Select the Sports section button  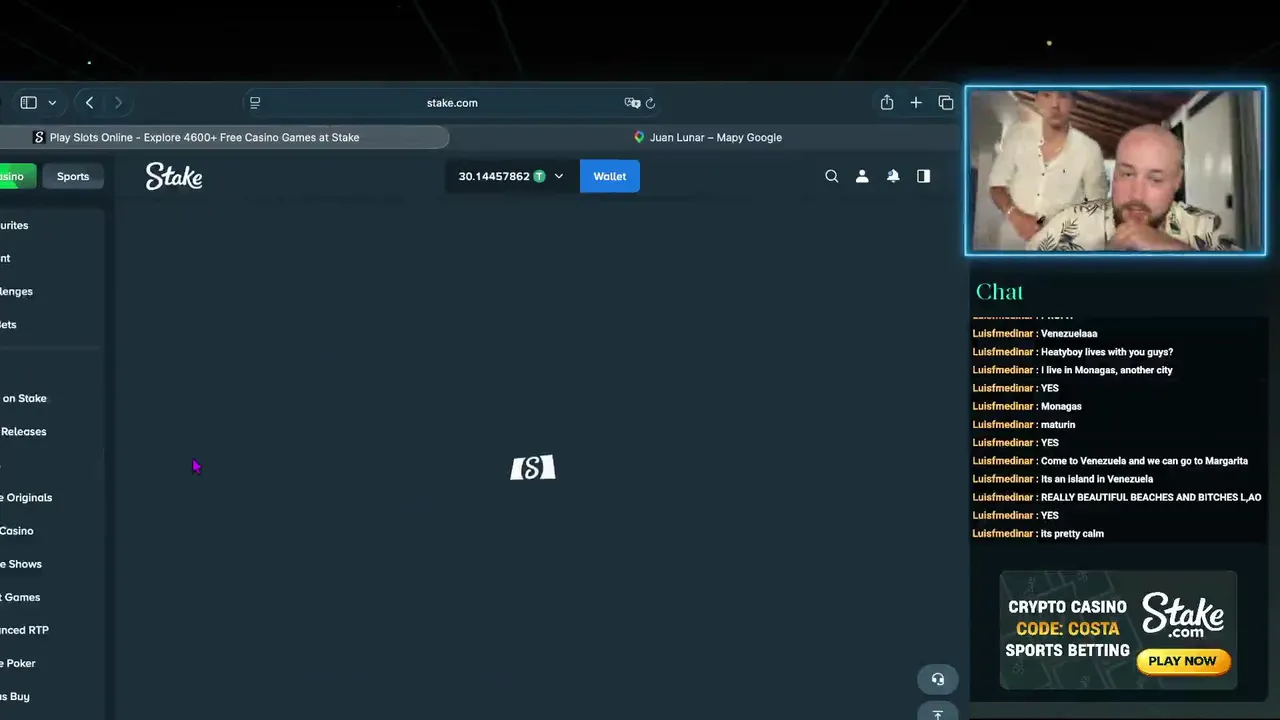[x=73, y=176]
